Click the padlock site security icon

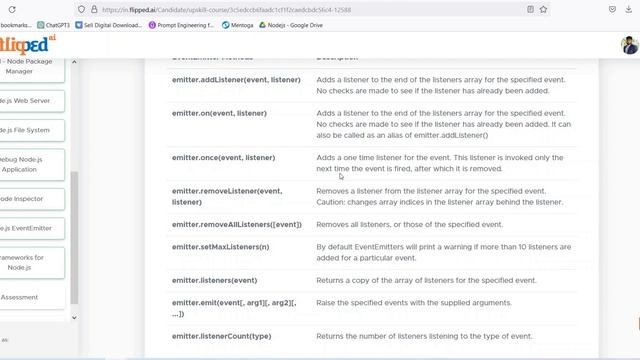94,9
